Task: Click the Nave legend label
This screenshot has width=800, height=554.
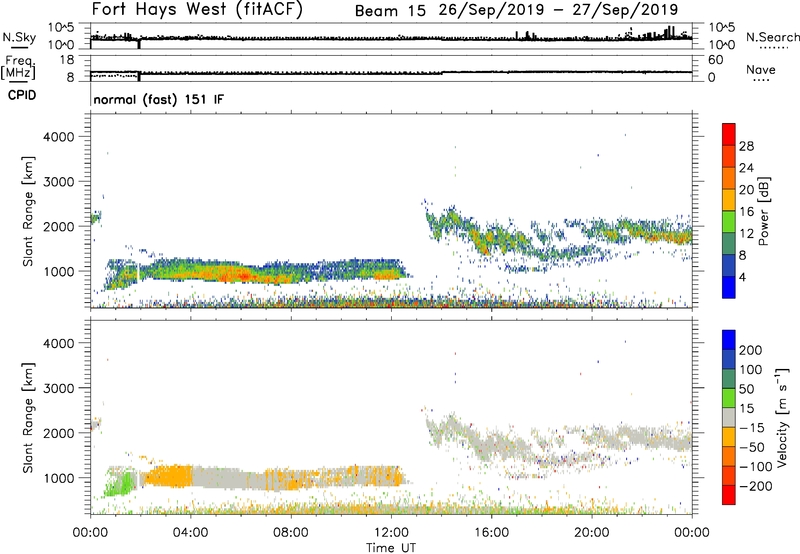Action: (760, 69)
